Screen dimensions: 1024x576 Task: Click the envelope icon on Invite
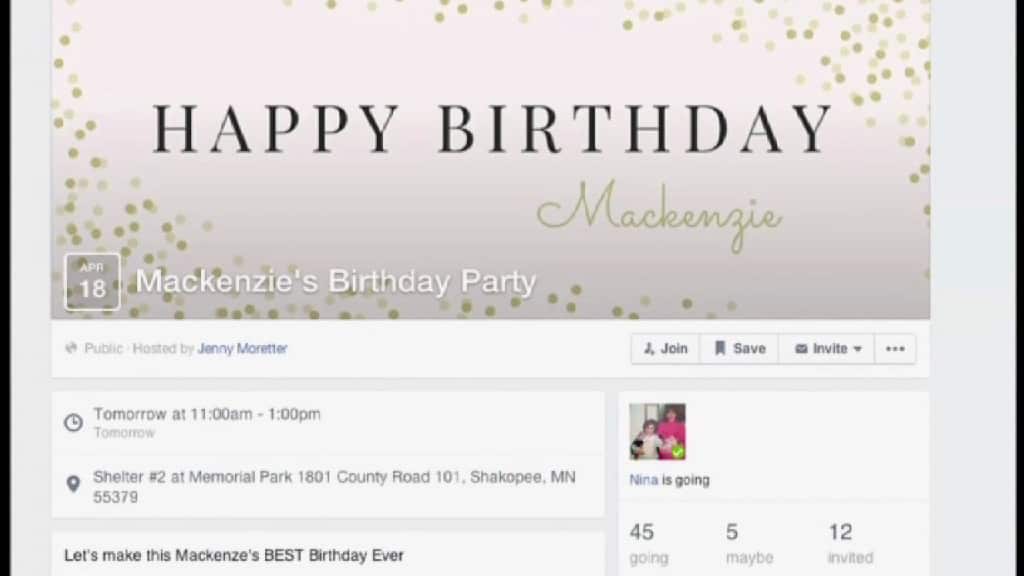pyautogui.click(x=801, y=349)
